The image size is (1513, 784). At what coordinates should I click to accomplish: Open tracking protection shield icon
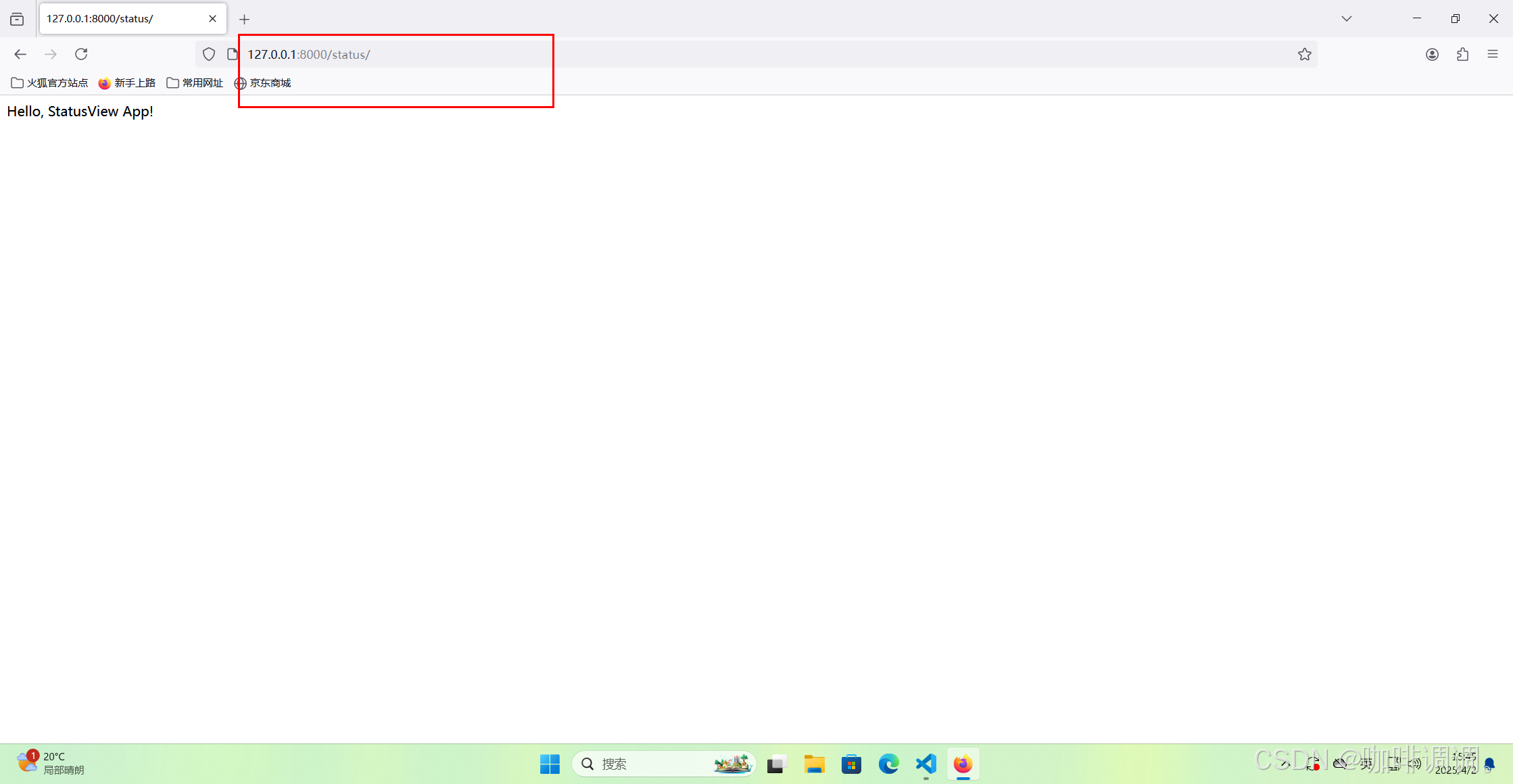[209, 54]
